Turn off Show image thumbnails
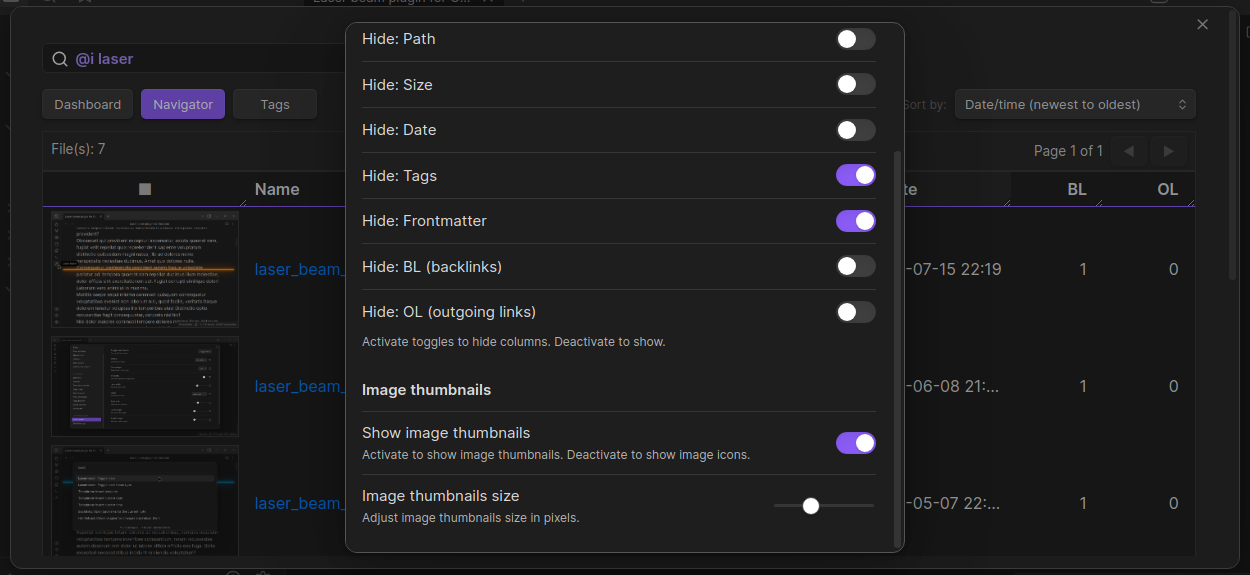Viewport: 1250px width, 575px height. 855,443
